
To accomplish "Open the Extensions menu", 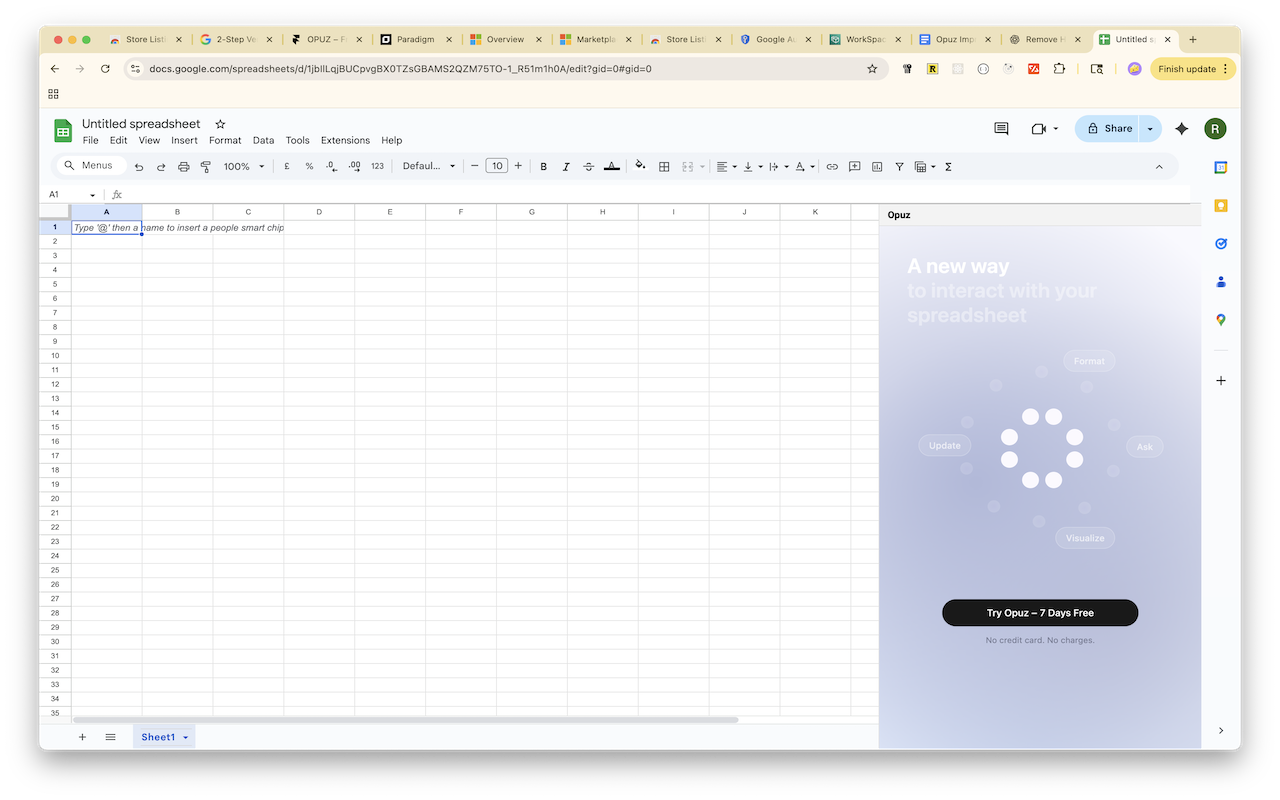I will coord(345,140).
